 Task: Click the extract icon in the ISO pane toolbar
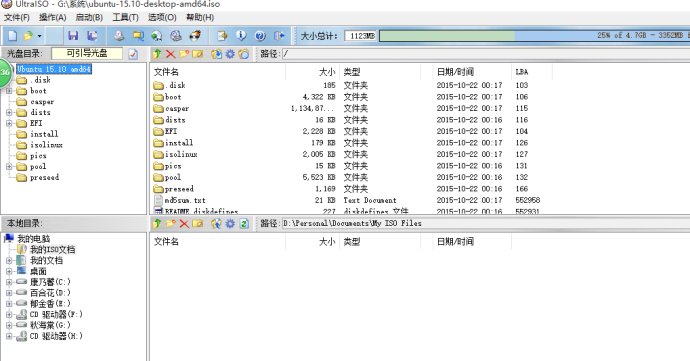click(216, 54)
